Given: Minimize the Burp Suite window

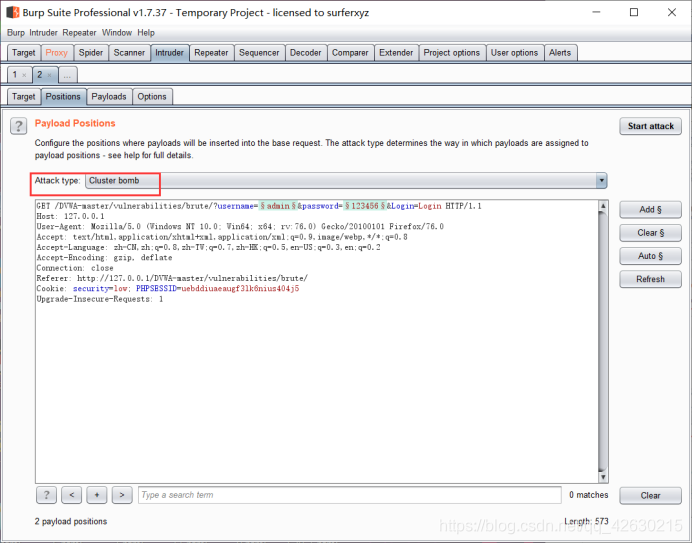Looking at the screenshot, I should [596, 12].
